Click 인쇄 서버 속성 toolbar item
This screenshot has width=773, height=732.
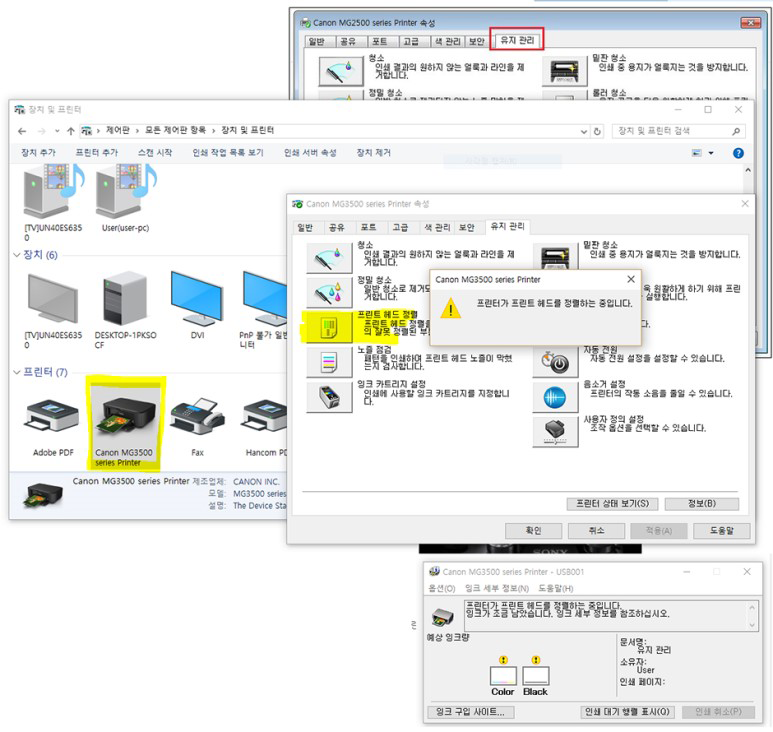(310, 152)
